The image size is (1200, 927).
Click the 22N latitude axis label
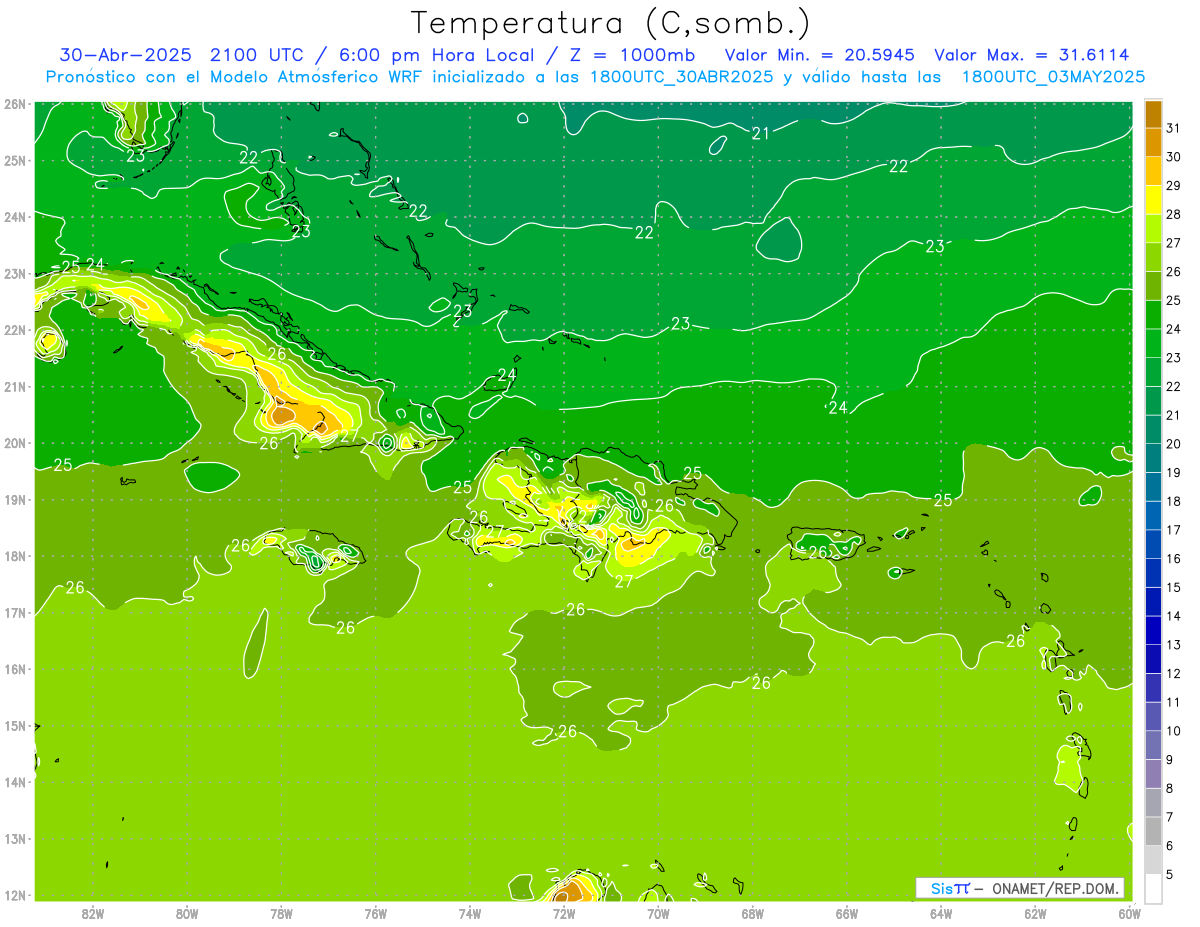(x=14, y=330)
